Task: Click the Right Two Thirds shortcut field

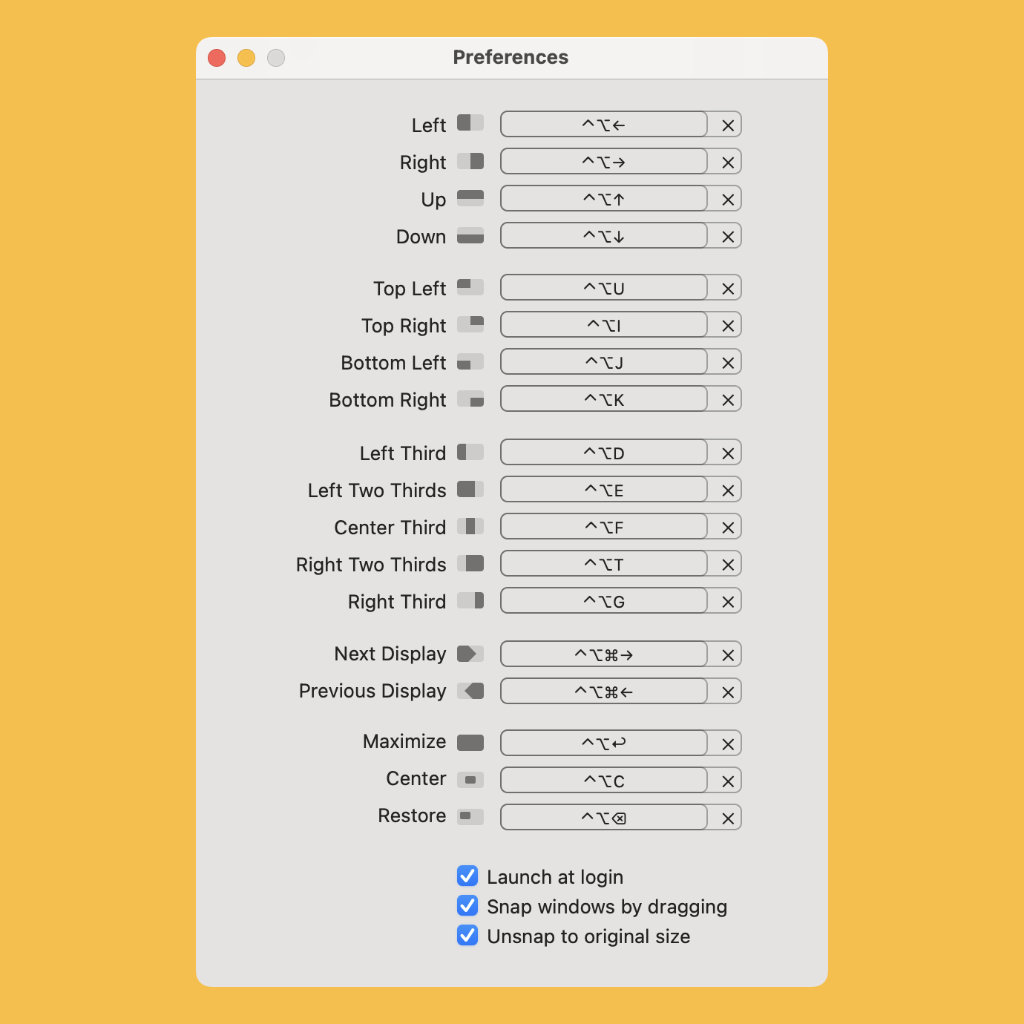Action: pos(604,565)
